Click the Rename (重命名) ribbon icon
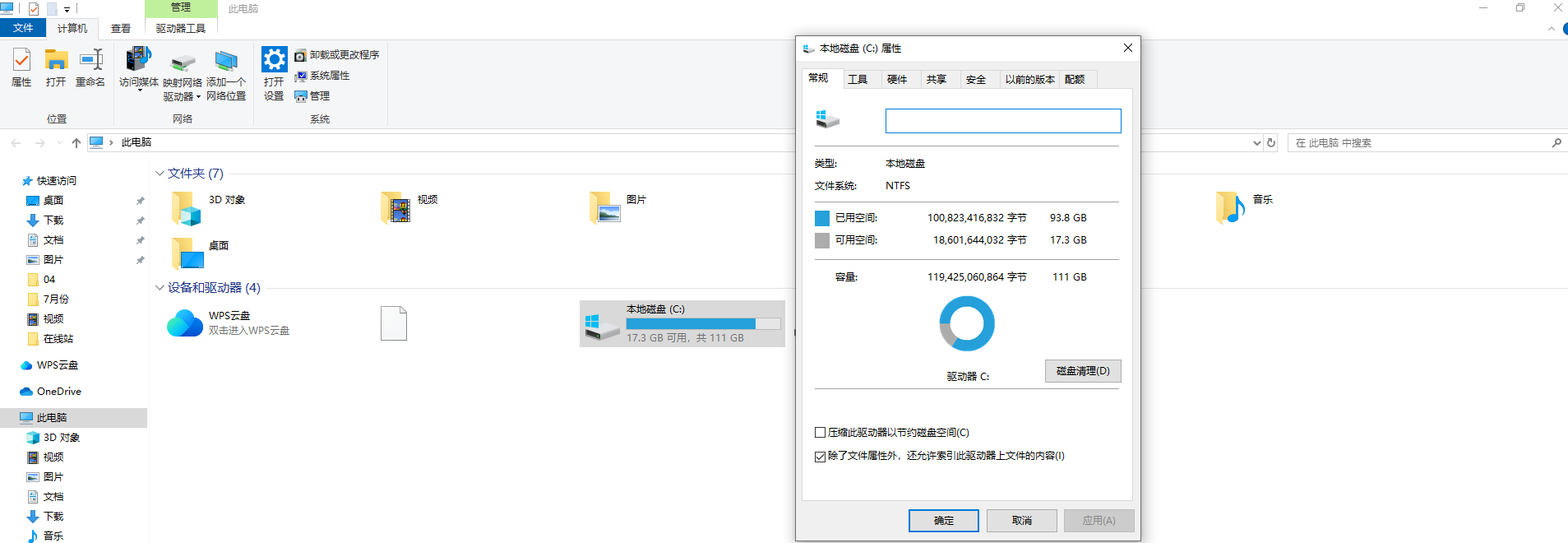The width and height of the screenshot is (1568, 543). coord(90,67)
